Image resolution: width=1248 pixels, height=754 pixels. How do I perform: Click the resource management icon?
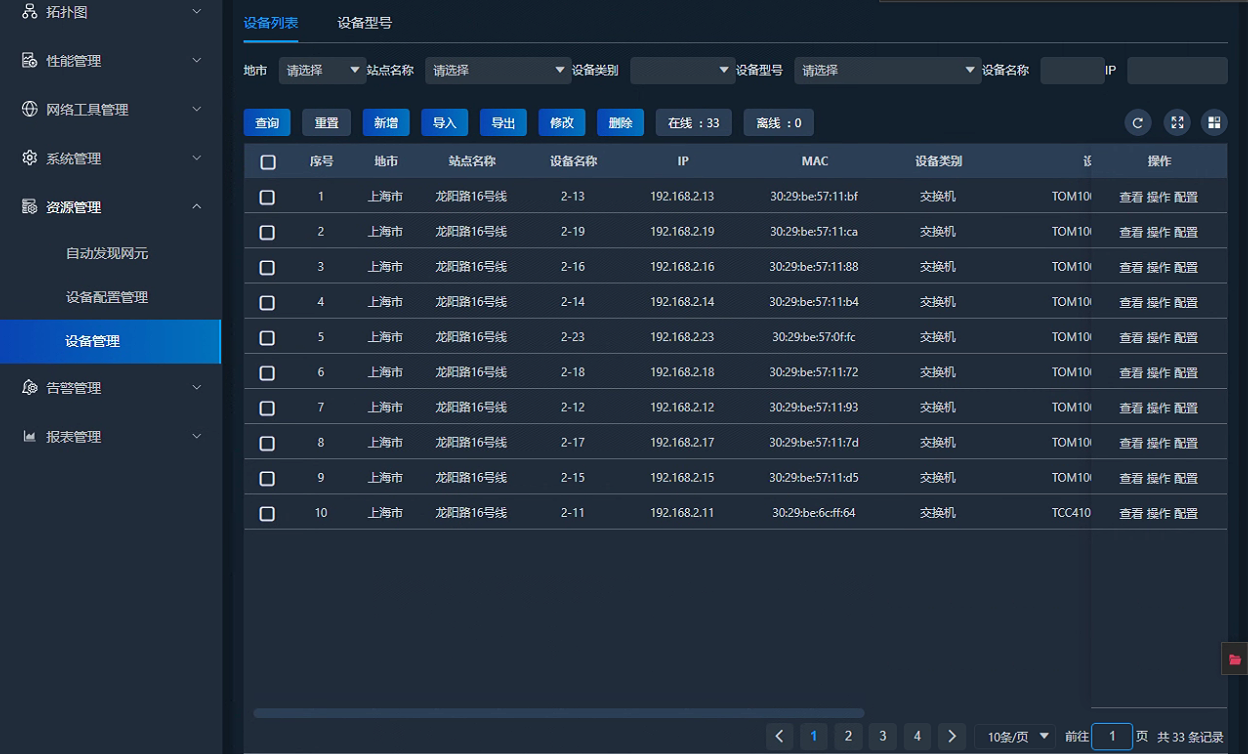[30, 207]
